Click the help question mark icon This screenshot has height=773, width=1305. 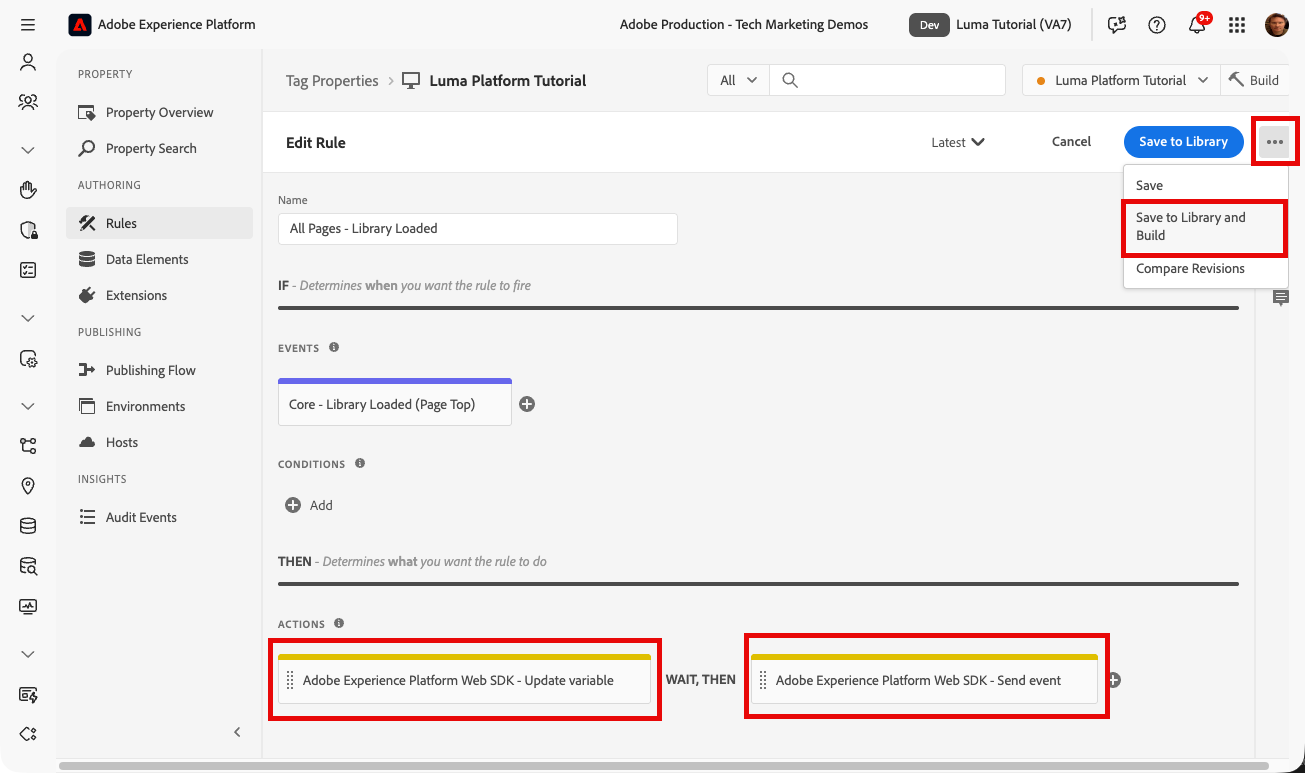(1157, 25)
